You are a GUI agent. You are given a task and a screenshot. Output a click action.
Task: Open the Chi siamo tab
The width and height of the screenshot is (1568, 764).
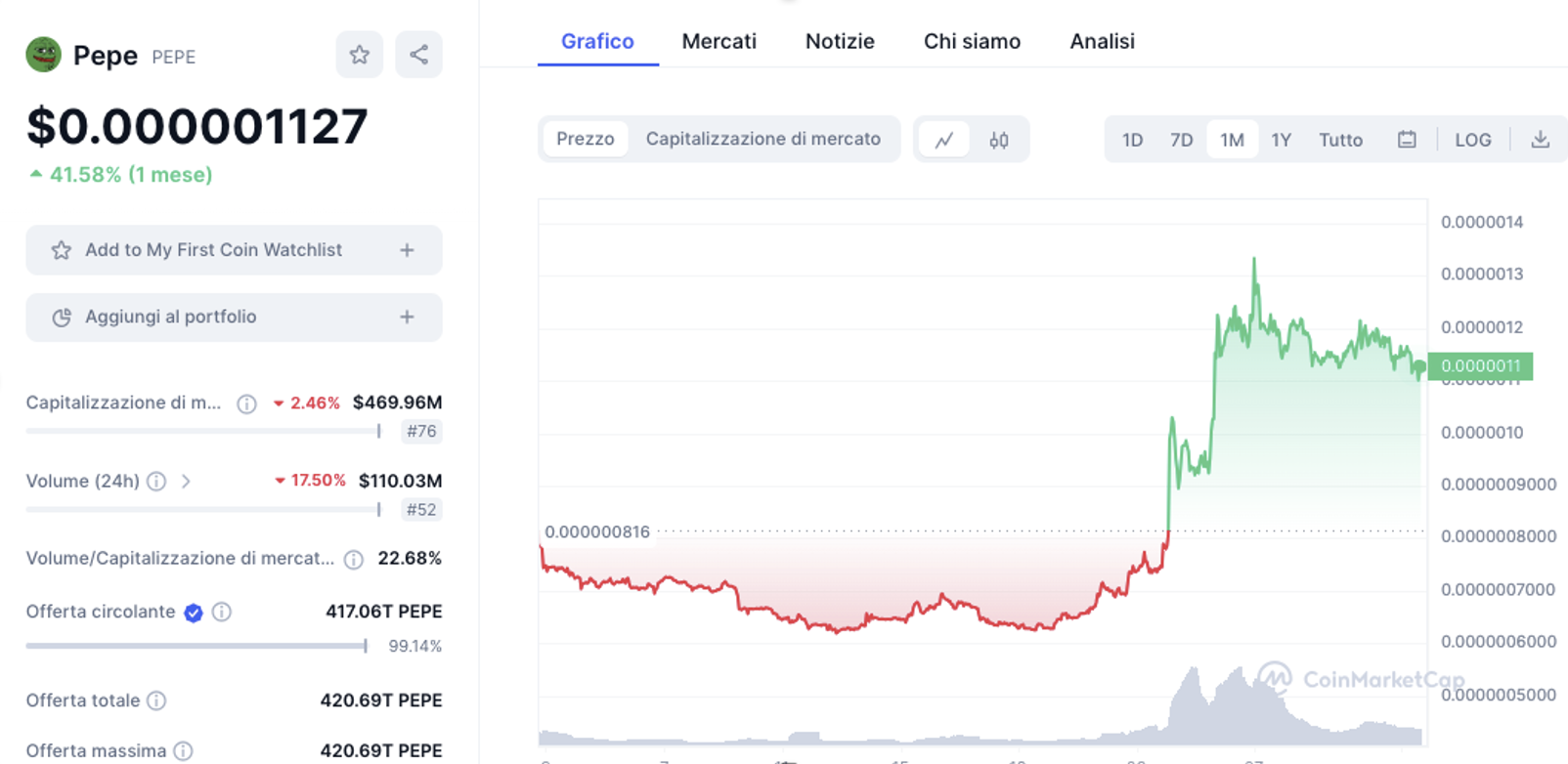point(972,41)
